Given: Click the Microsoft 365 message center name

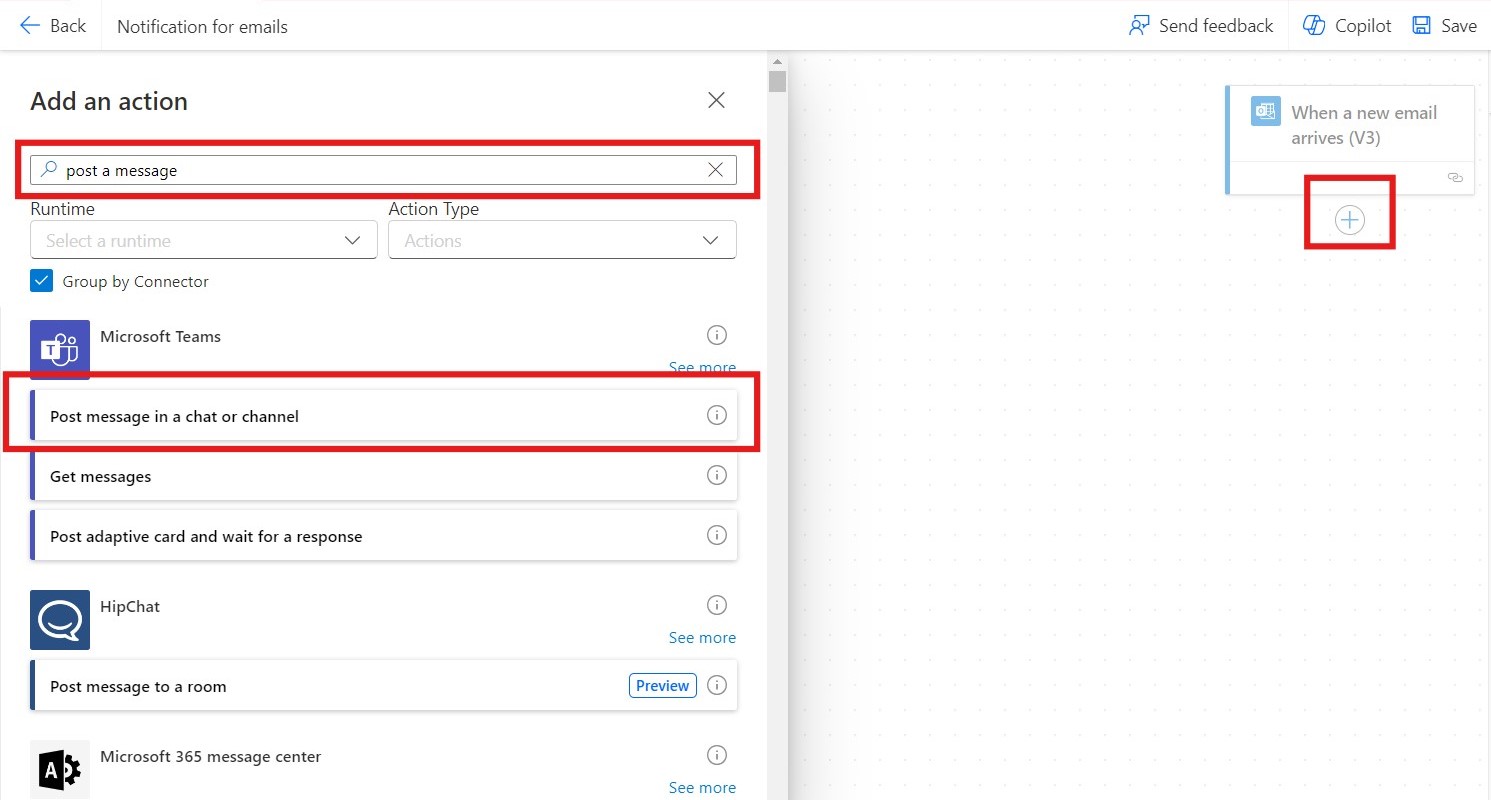Looking at the screenshot, I should (211, 756).
